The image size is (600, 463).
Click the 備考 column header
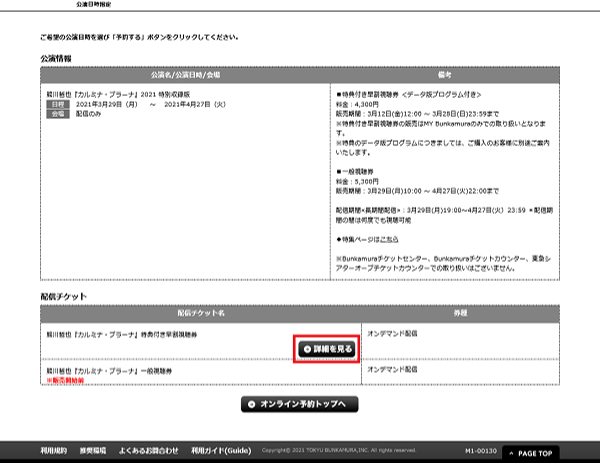[445, 75]
